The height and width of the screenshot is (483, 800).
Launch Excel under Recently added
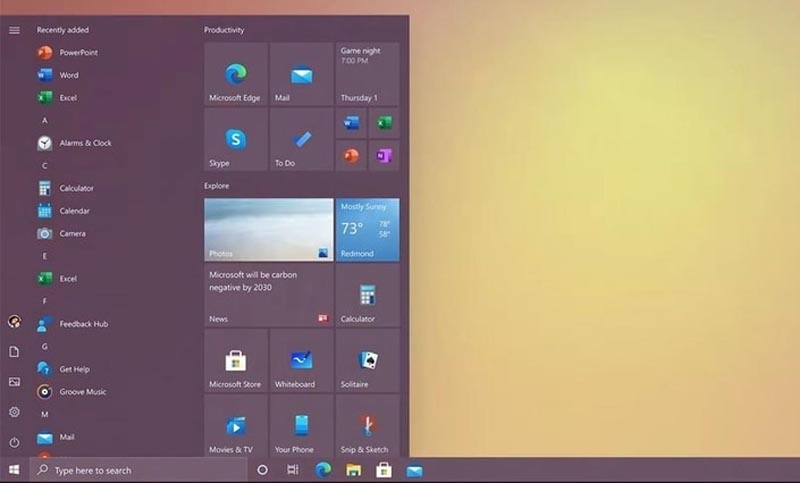click(x=57, y=97)
